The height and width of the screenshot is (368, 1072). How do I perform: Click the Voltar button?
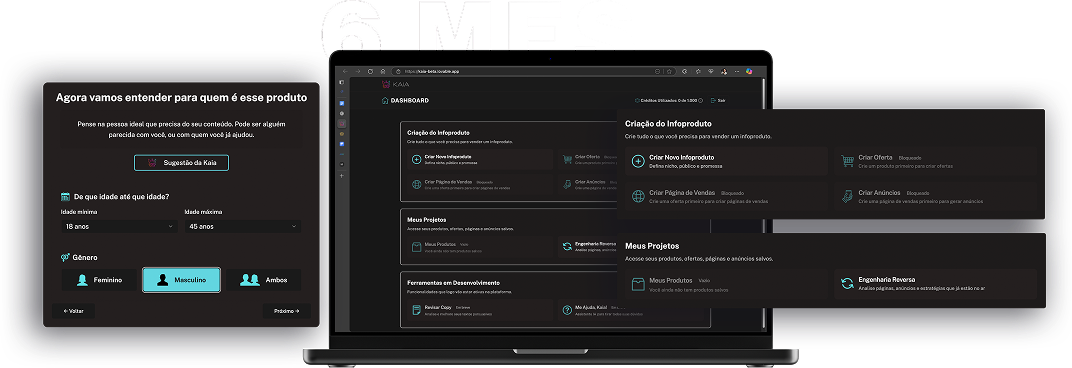73,311
